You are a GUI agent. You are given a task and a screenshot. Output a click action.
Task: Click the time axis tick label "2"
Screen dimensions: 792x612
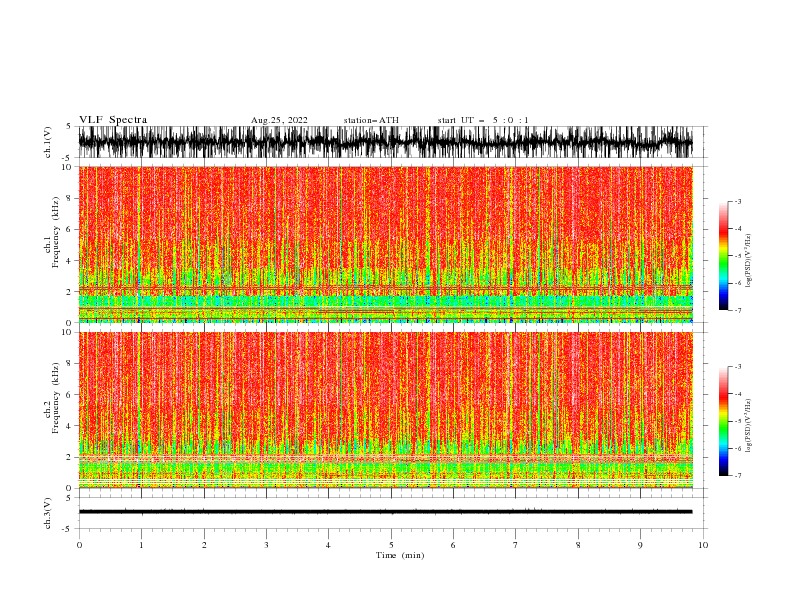[x=204, y=545]
